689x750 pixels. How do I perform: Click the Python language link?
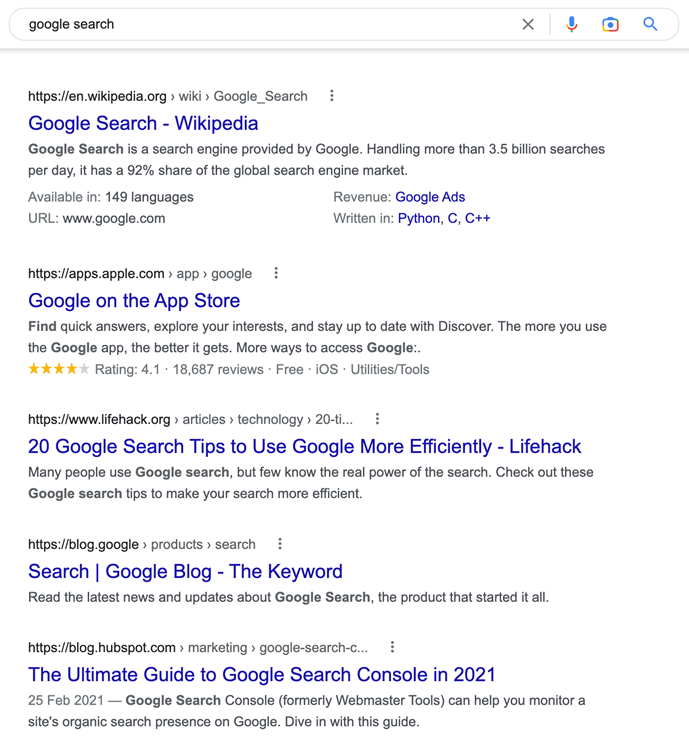pos(418,218)
